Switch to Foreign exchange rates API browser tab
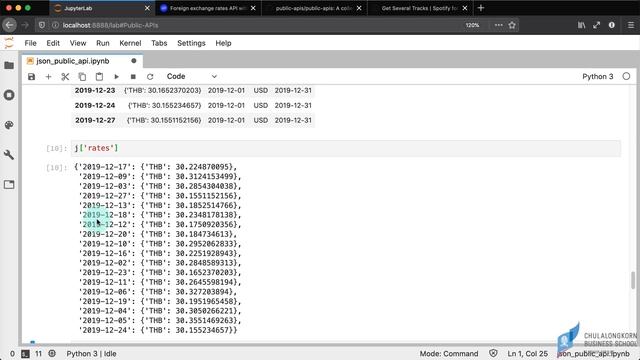Image resolution: width=640 pixels, height=360 pixels. pyautogui.click(x=207, y=8)
